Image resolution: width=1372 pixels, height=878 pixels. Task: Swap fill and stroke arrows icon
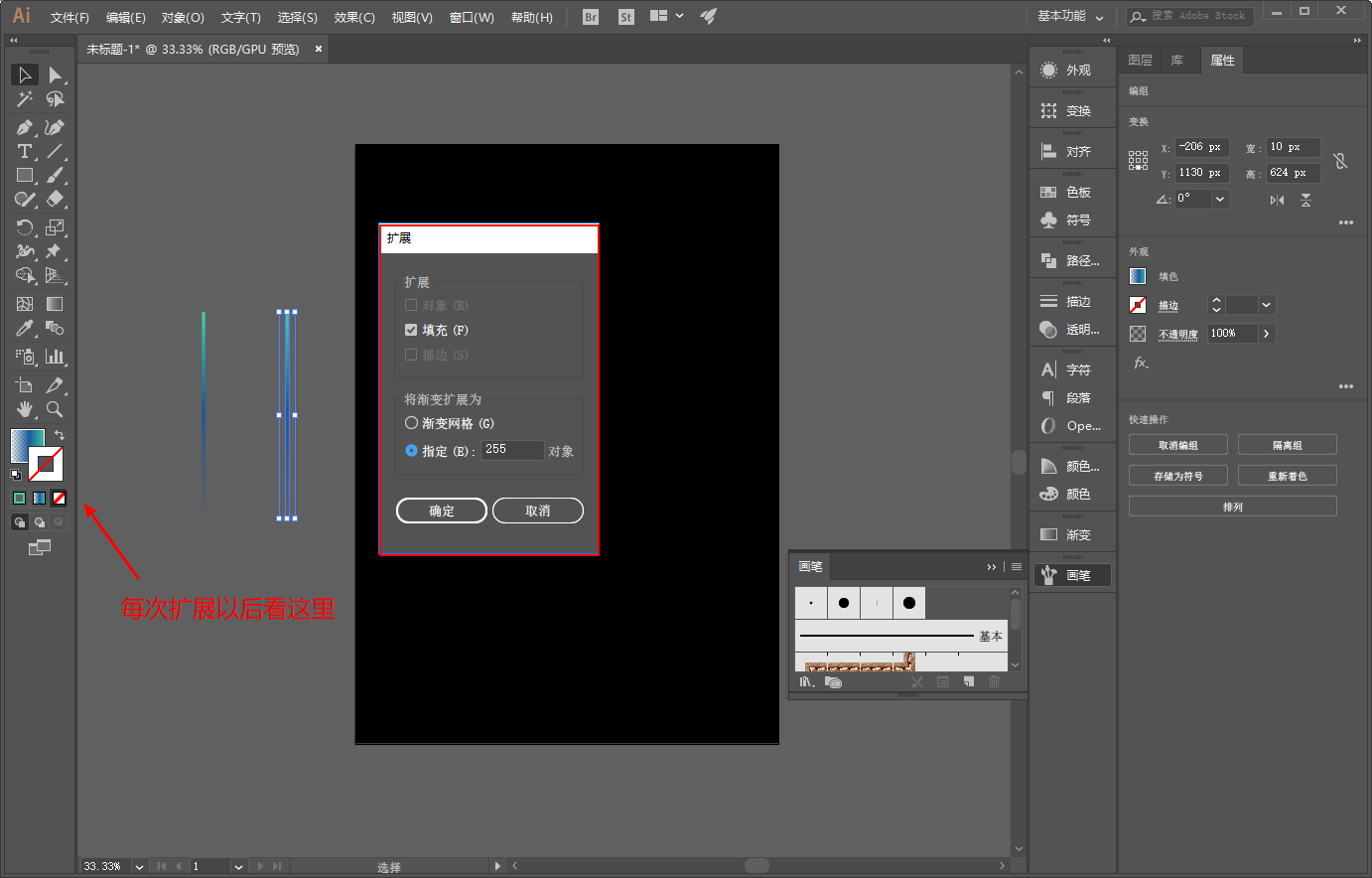pyautogui.click(x=60, y=435)
